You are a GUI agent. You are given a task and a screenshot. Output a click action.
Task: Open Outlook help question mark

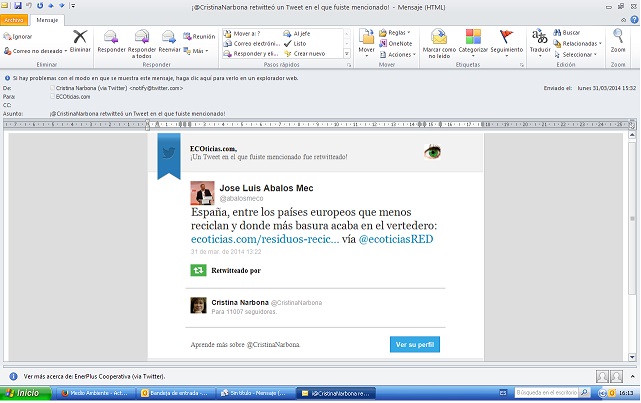click(x=634, y=19)
